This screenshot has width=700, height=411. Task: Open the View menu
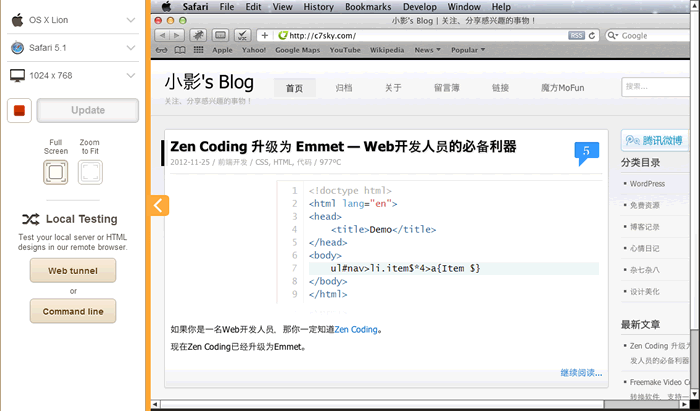[283, 7]
